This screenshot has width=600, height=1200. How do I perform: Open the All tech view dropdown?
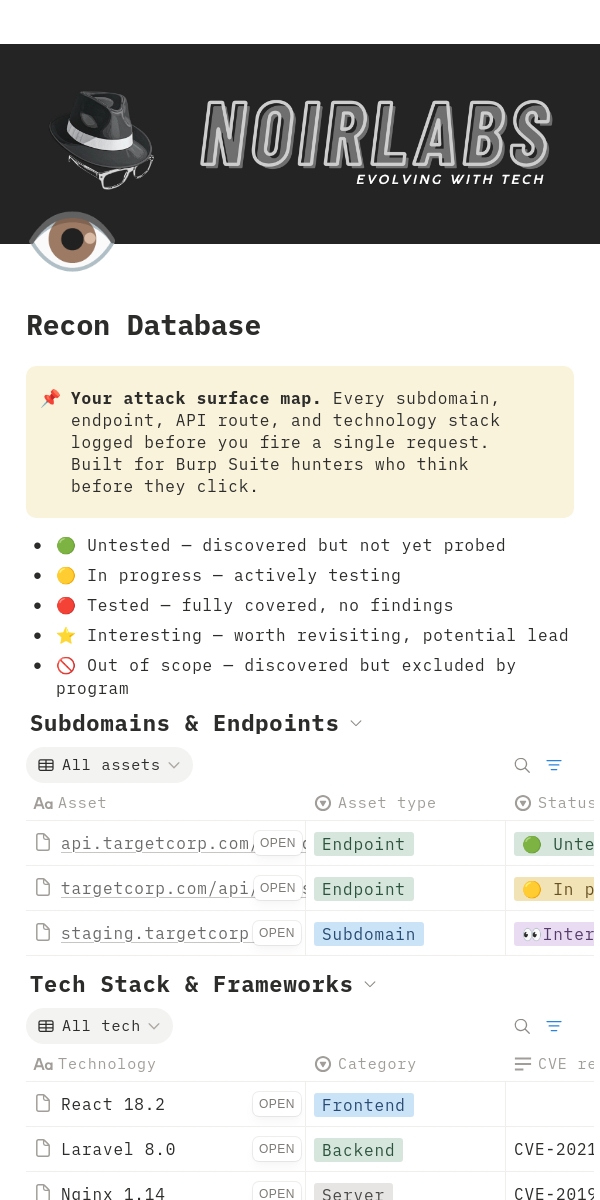click(99, 1026)
